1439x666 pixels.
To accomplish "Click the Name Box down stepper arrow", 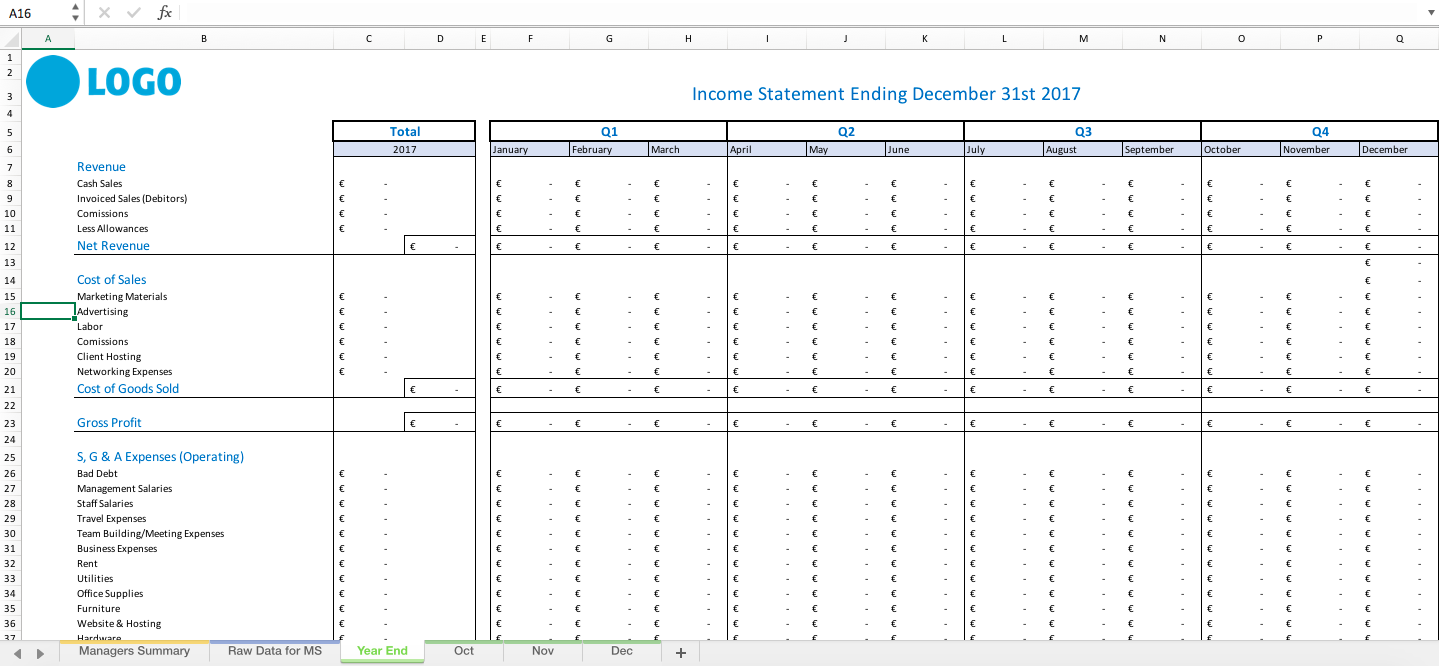I will coord(74,18).
